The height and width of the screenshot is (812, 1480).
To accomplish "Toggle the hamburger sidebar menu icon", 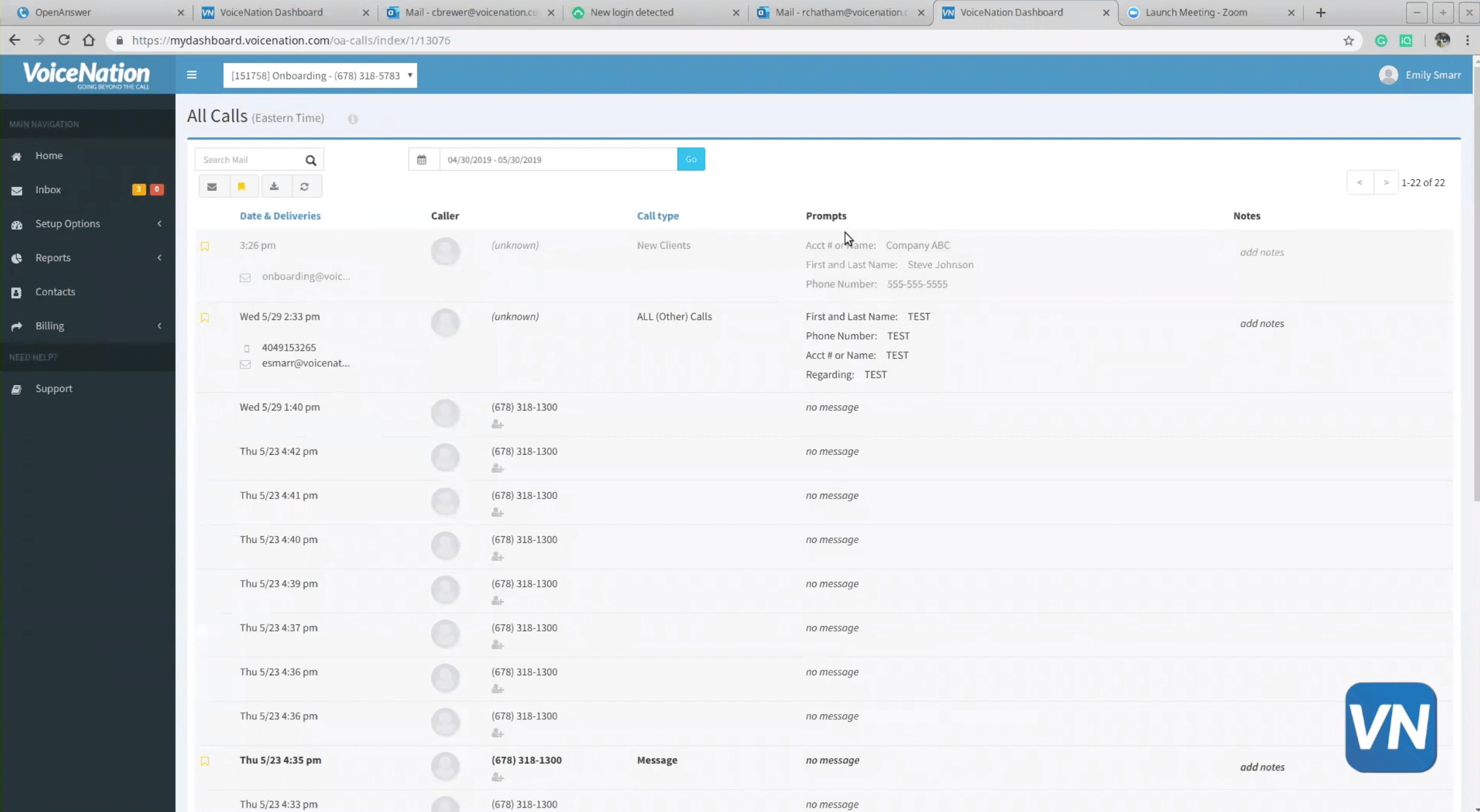I will coord(192,75).
